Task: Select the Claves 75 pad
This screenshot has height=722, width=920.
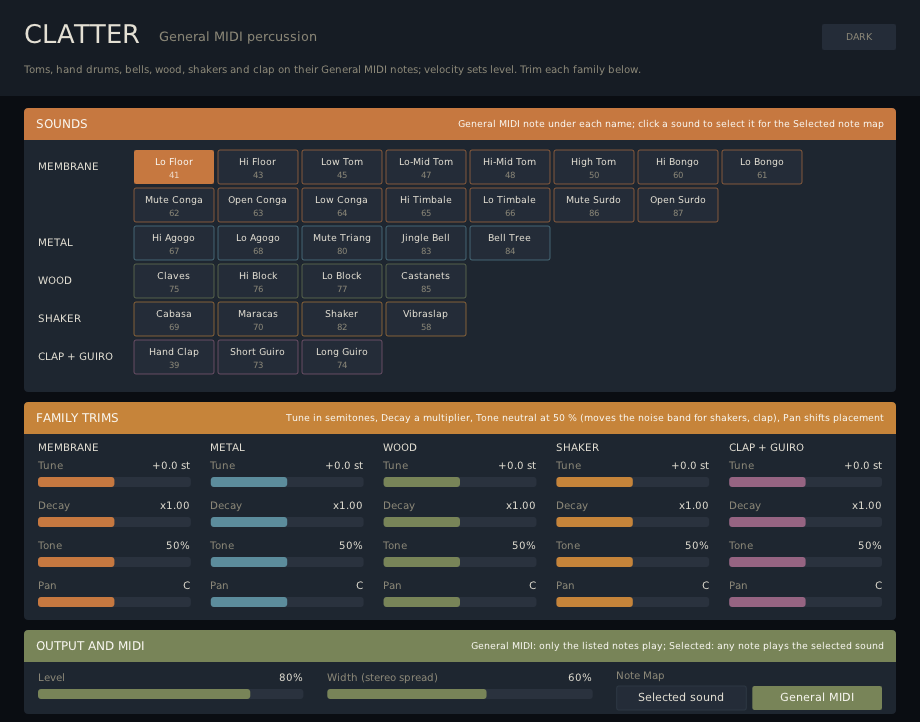Action: click(x=174, y=282)
